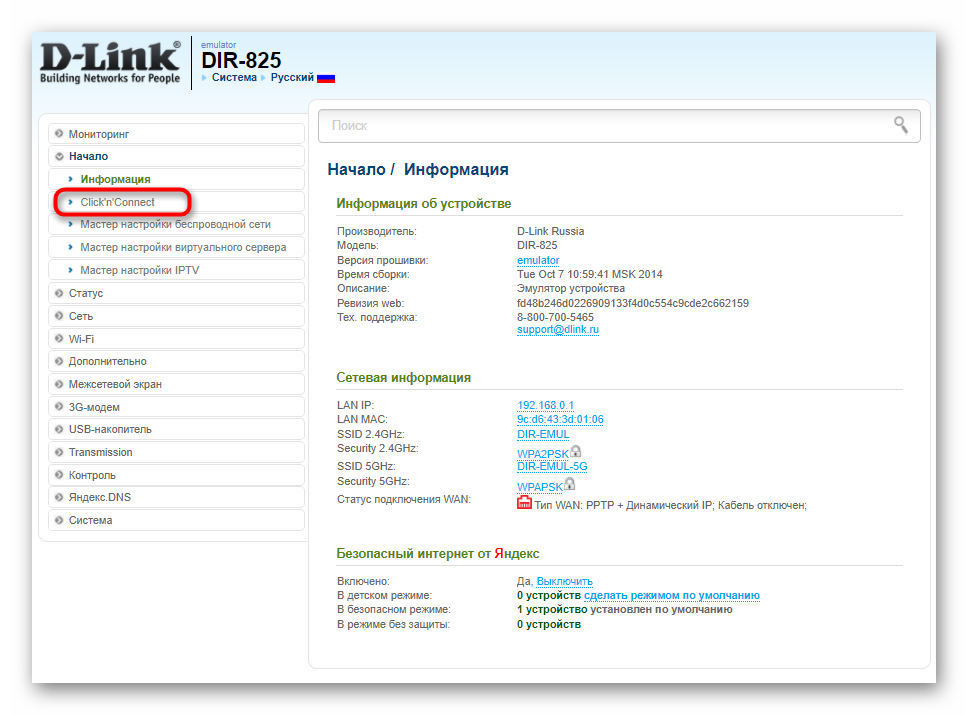Open Click'n'Connect wizard
The image size is (968, 715).
pos(176,202)
